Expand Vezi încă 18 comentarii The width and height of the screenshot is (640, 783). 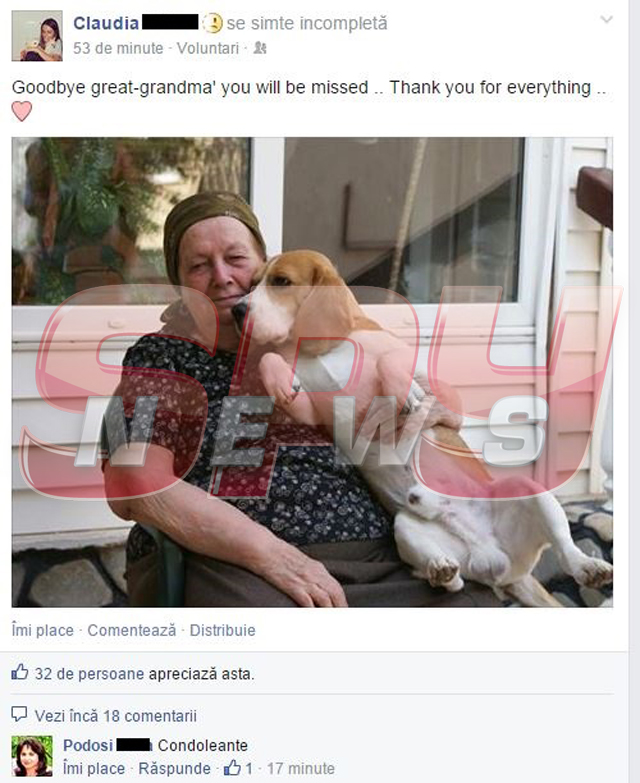115,716
